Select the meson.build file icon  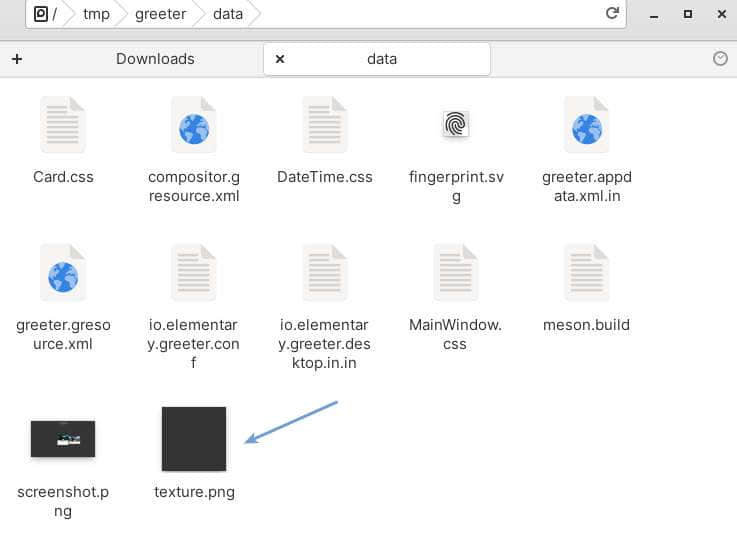tap(587, 273)
